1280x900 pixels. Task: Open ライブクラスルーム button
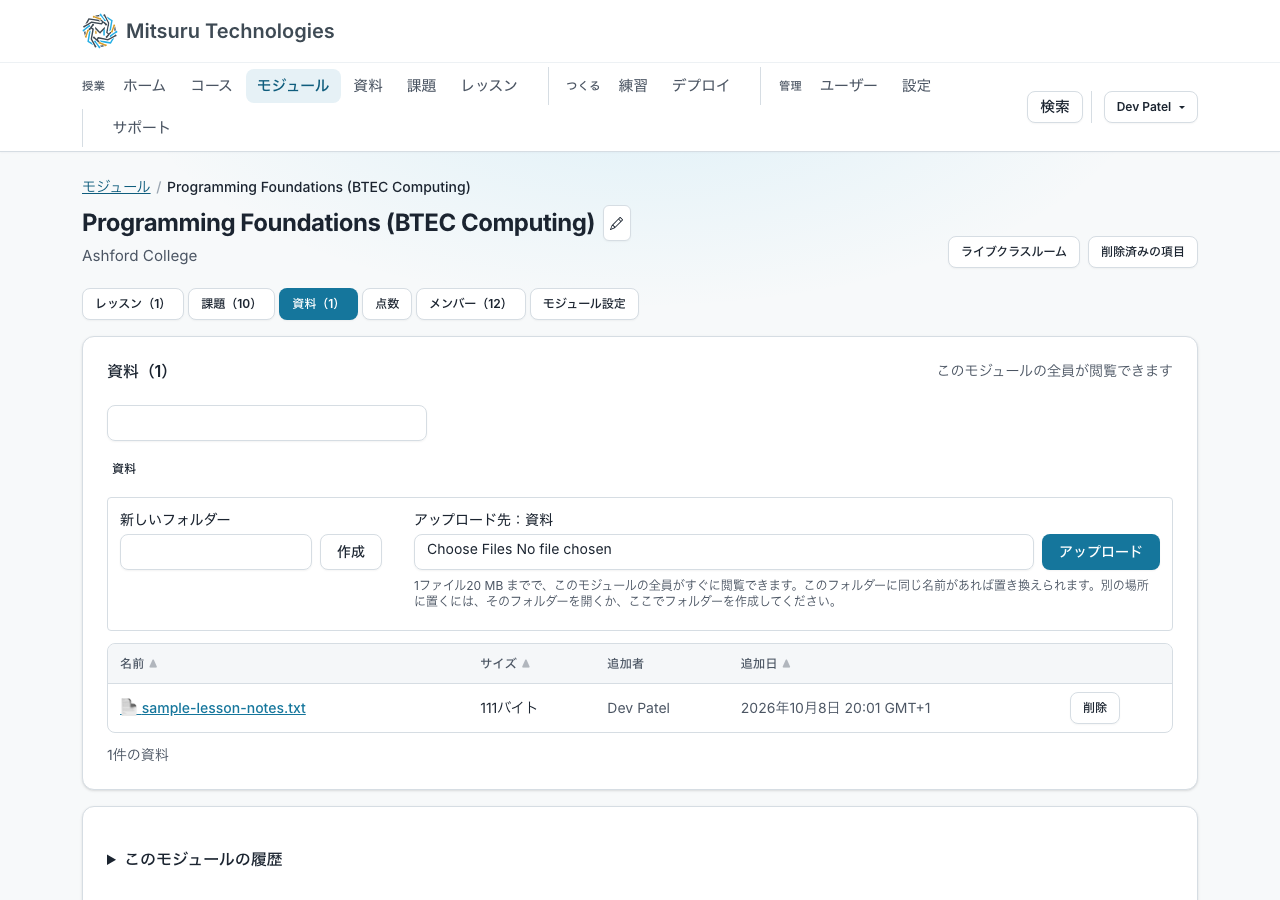pyautogui.click(x=1014, y=252)
